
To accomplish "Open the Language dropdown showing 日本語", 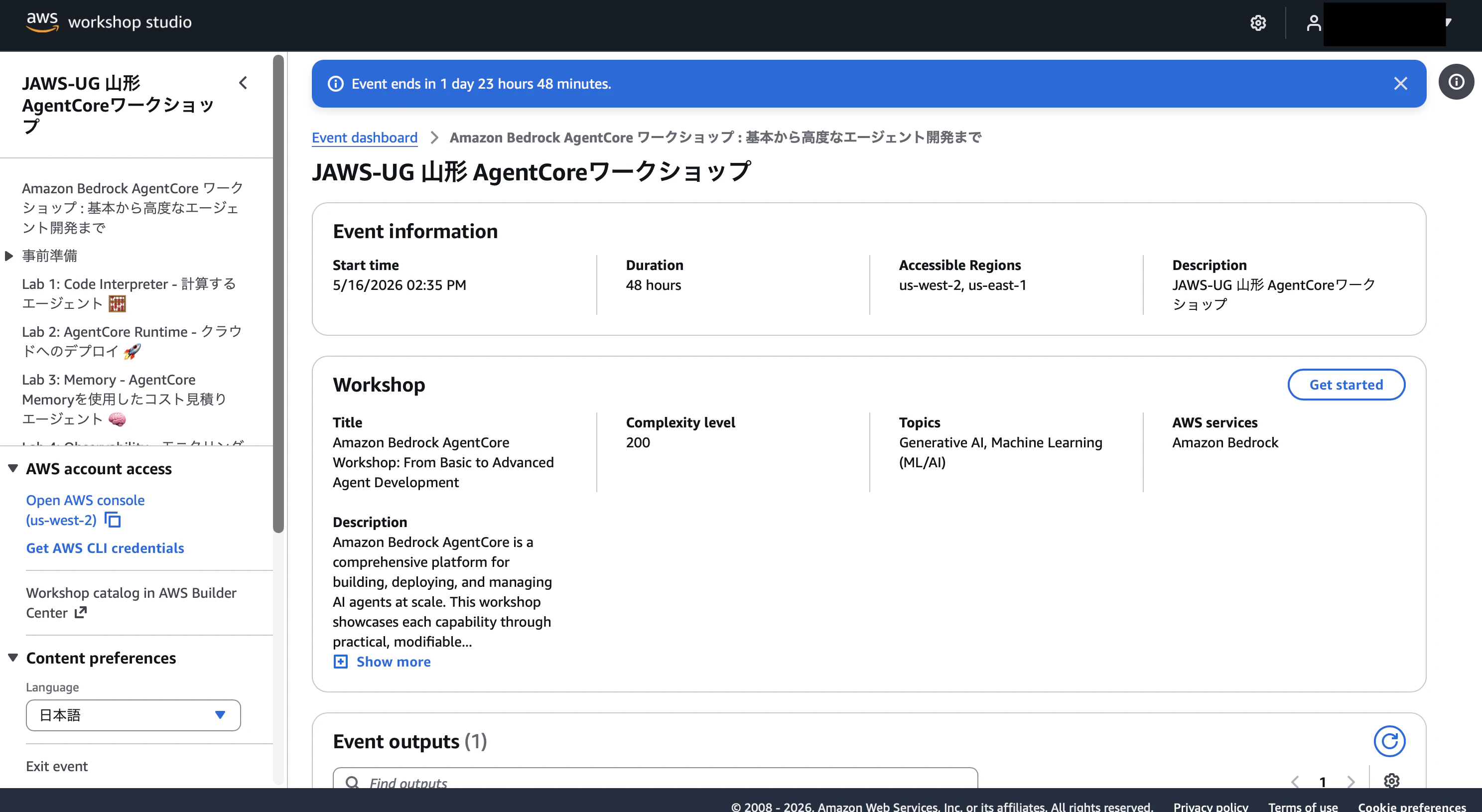I will pos(134,715).
